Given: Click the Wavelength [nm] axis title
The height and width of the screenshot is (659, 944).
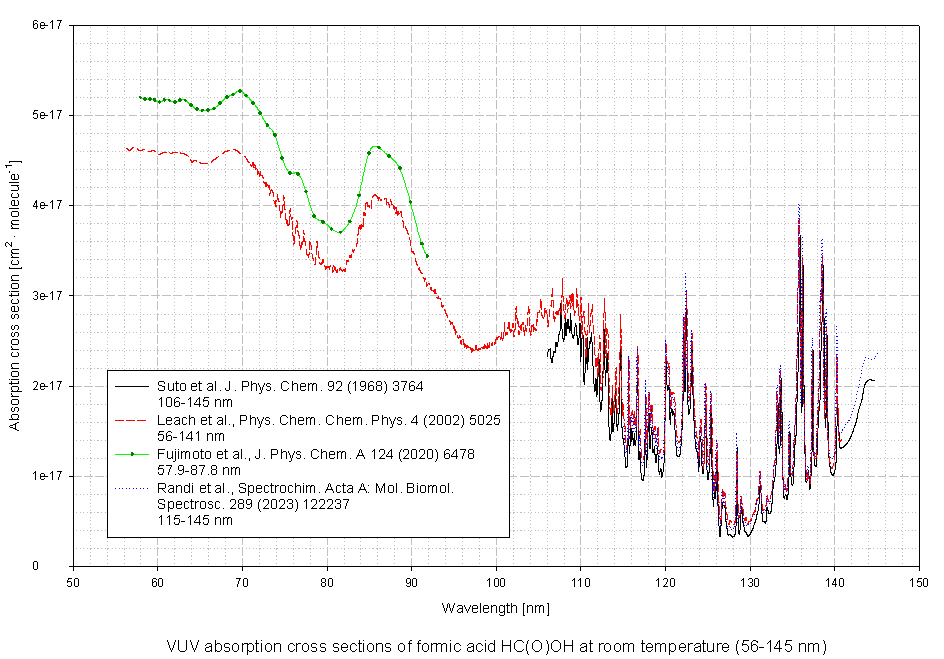Looking at the screenshot, I should 496,608.
